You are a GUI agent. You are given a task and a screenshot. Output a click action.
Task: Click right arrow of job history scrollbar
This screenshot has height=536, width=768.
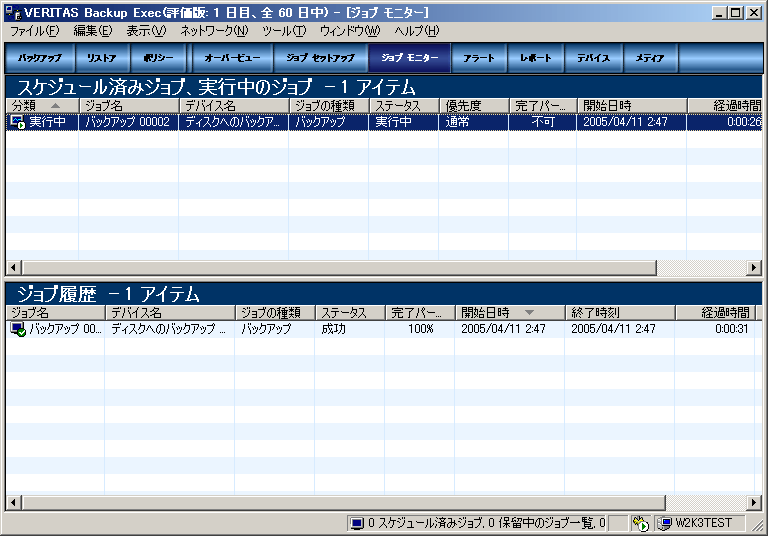coord(754,503)
